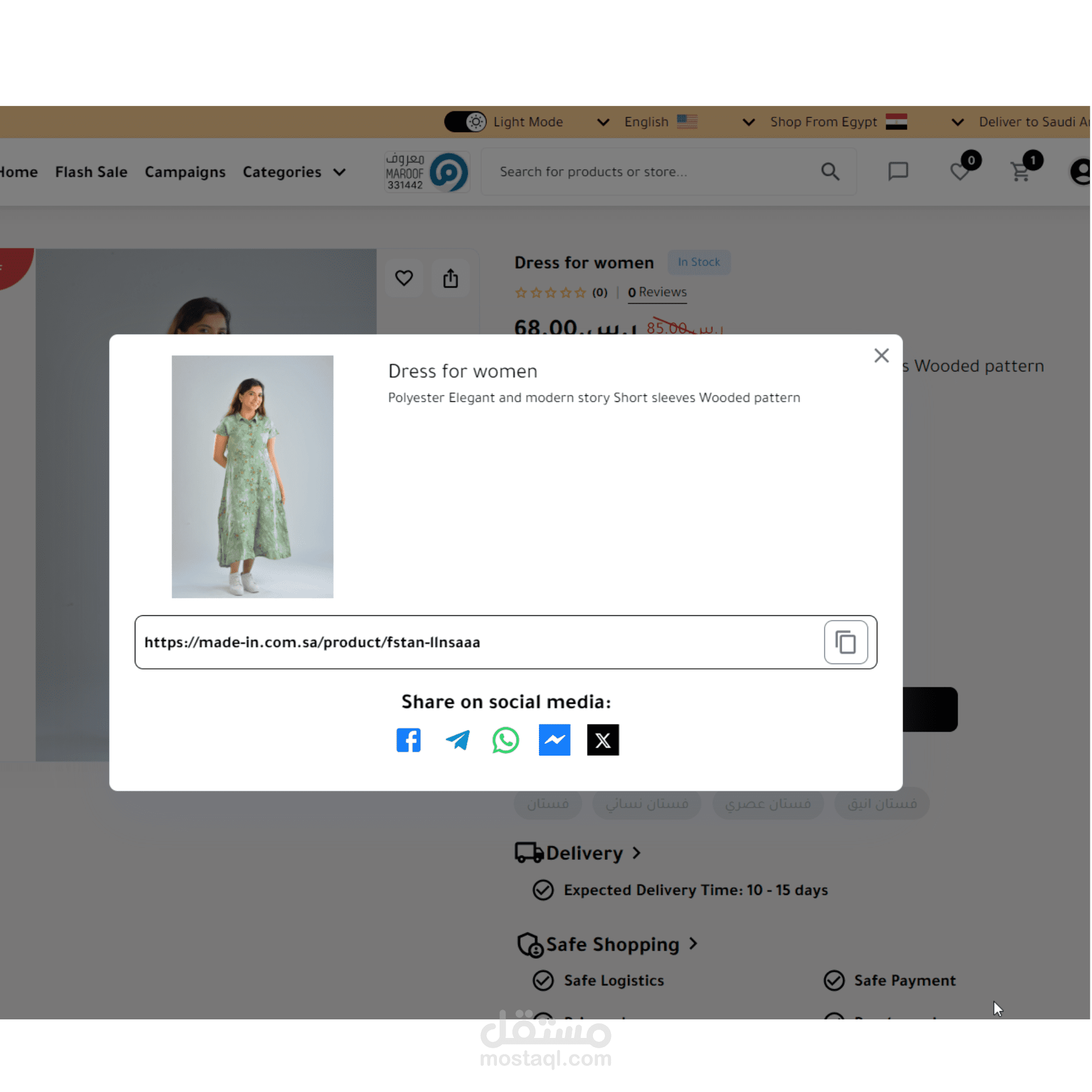
Task: Share product on X (Twitter)
Action: coord(603,740)
